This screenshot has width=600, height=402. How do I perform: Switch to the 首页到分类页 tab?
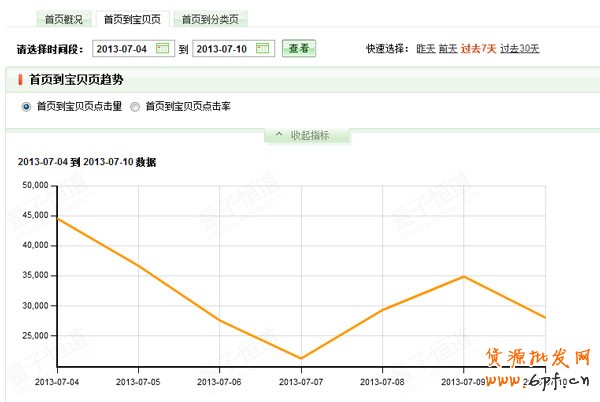click(210, 19)
